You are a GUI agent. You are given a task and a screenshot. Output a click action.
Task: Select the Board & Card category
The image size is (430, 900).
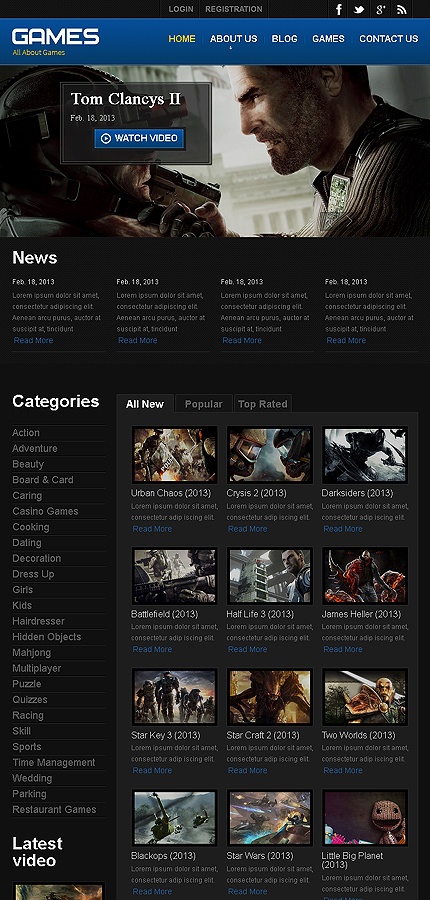[x=43, y=480]
